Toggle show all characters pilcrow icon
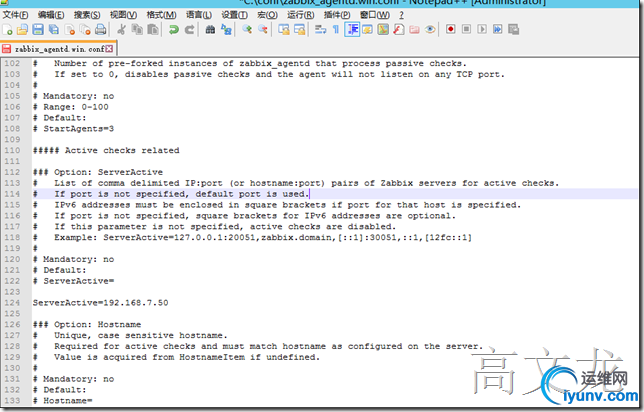The height and width of the screenshot is (412, 644). [x=336, y=30]
